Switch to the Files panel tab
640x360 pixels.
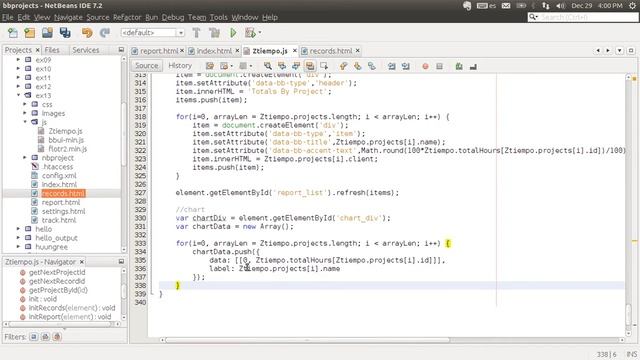pos(52,50)
